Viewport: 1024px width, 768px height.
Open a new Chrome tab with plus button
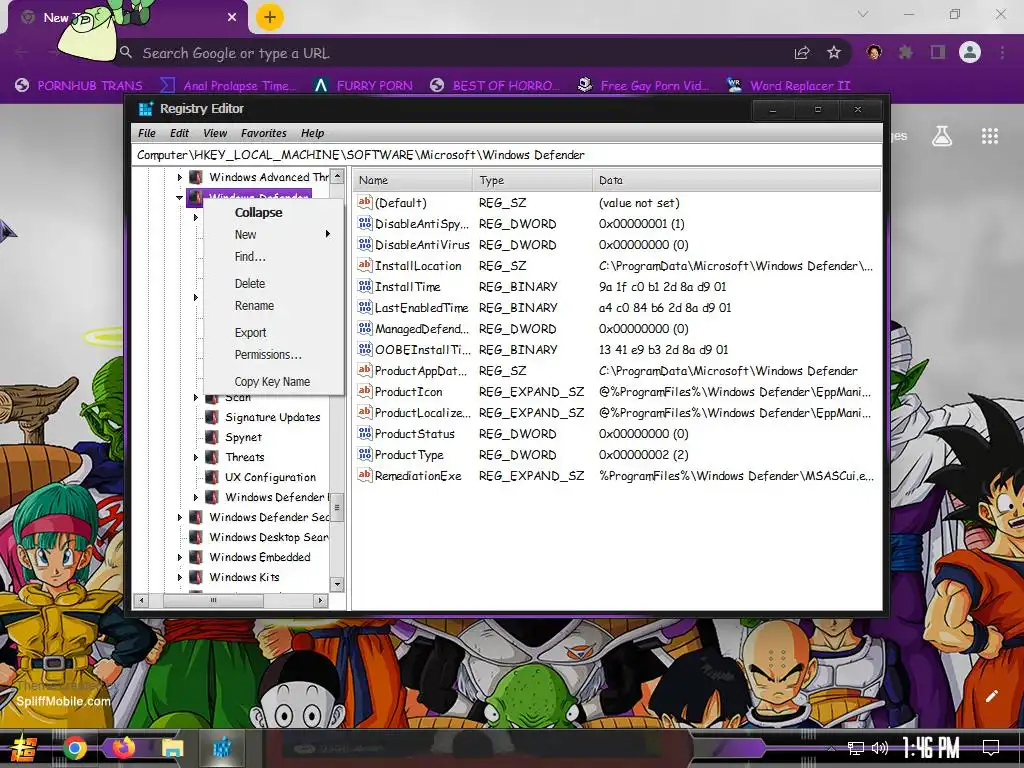(x=270, y=17)
